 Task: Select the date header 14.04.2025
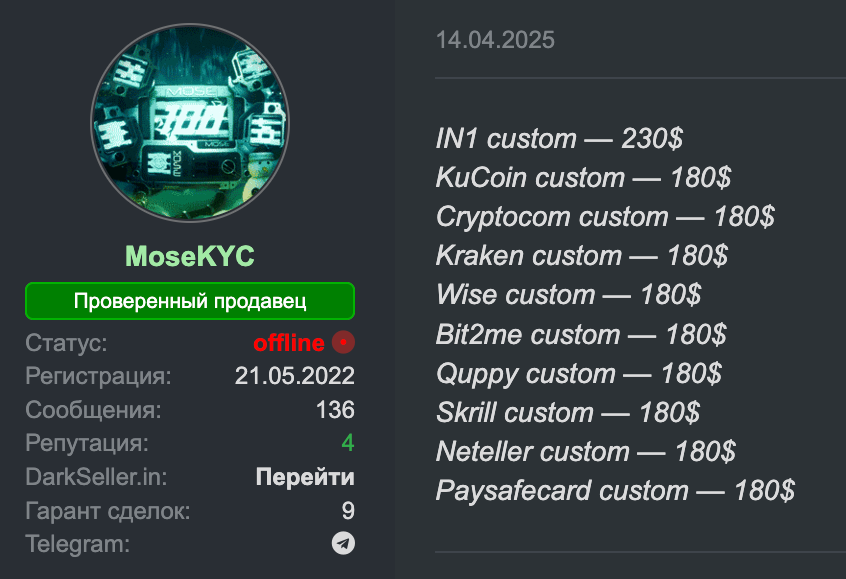click(x=494, y=40)
